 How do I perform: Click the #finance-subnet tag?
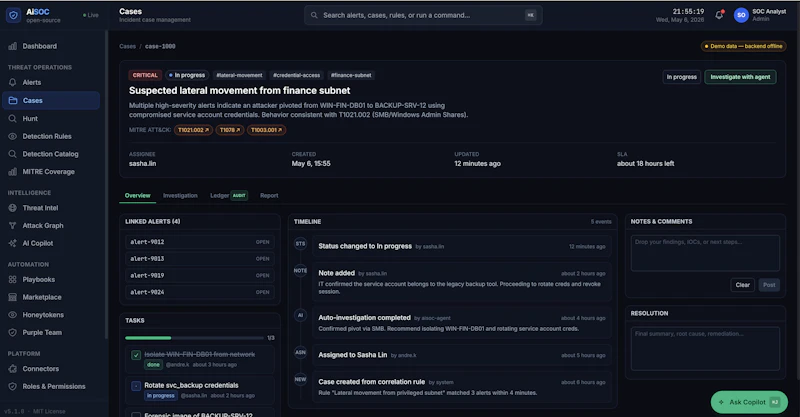tap(351, 76)
